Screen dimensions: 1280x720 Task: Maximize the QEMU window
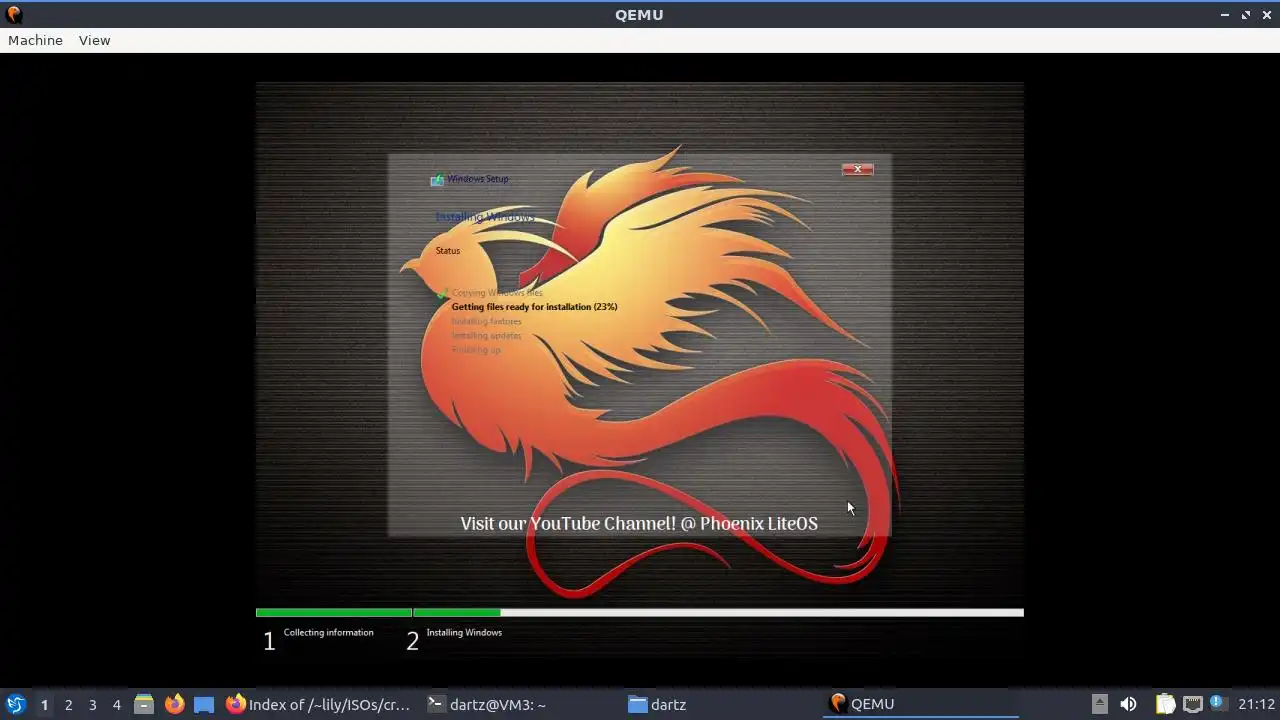pos(1246,15)
